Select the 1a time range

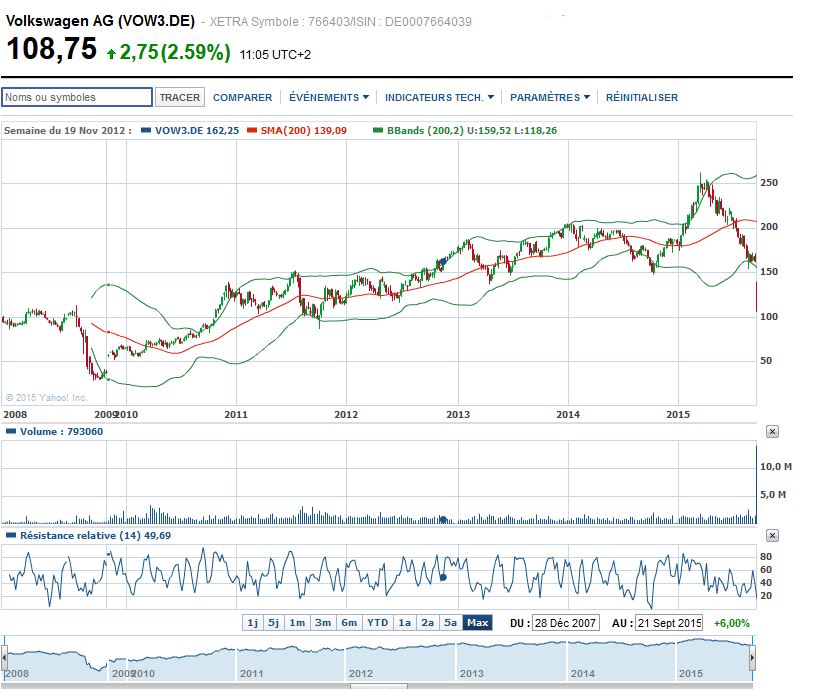coord(405,623)
